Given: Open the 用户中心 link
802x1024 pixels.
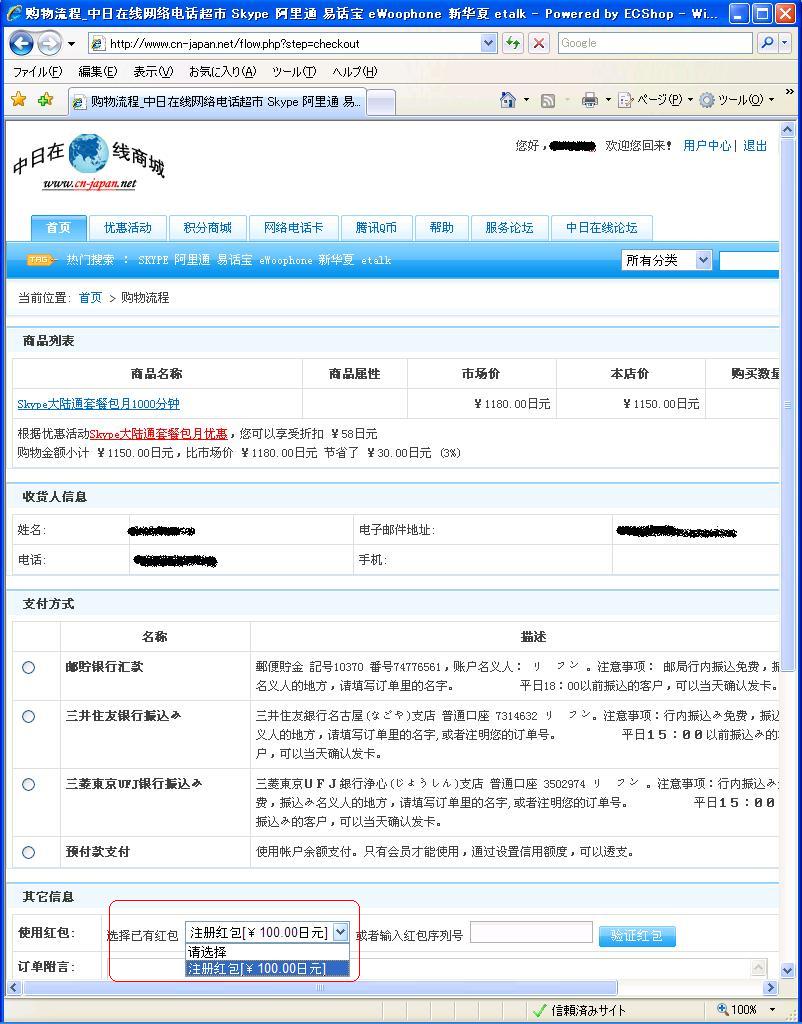Looking at the screenshot, I should click(x=707, y=146).
